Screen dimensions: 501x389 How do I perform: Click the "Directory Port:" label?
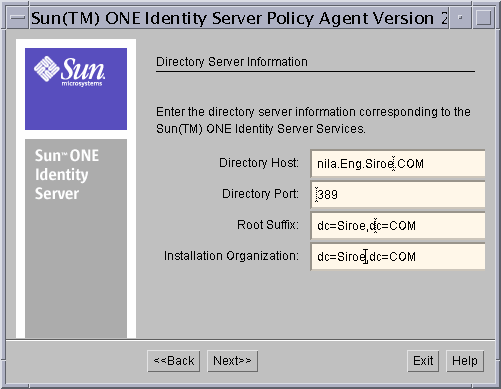(260, 194)
